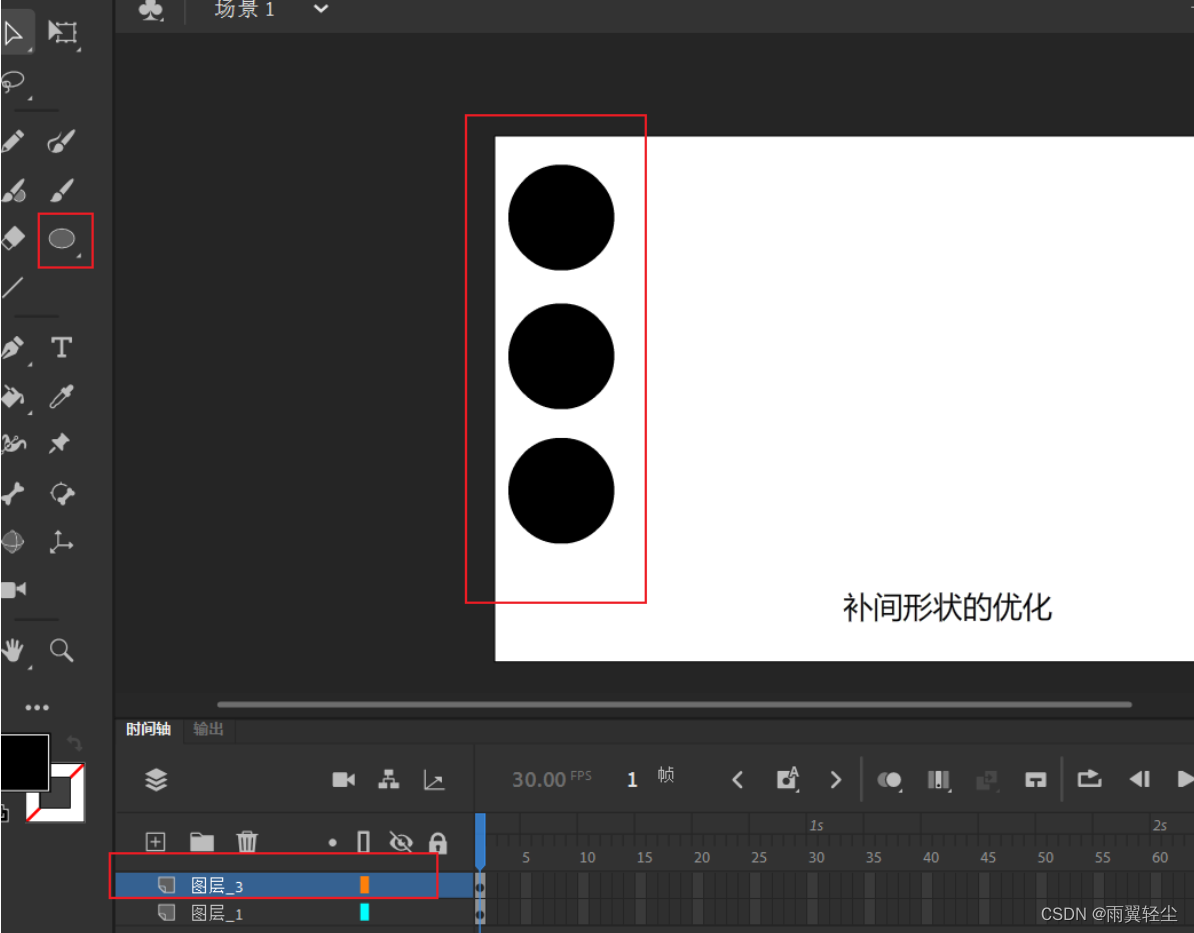1194x933 pixels.
Task: Select the Paint Bucket tool
Action: (13, 397)
